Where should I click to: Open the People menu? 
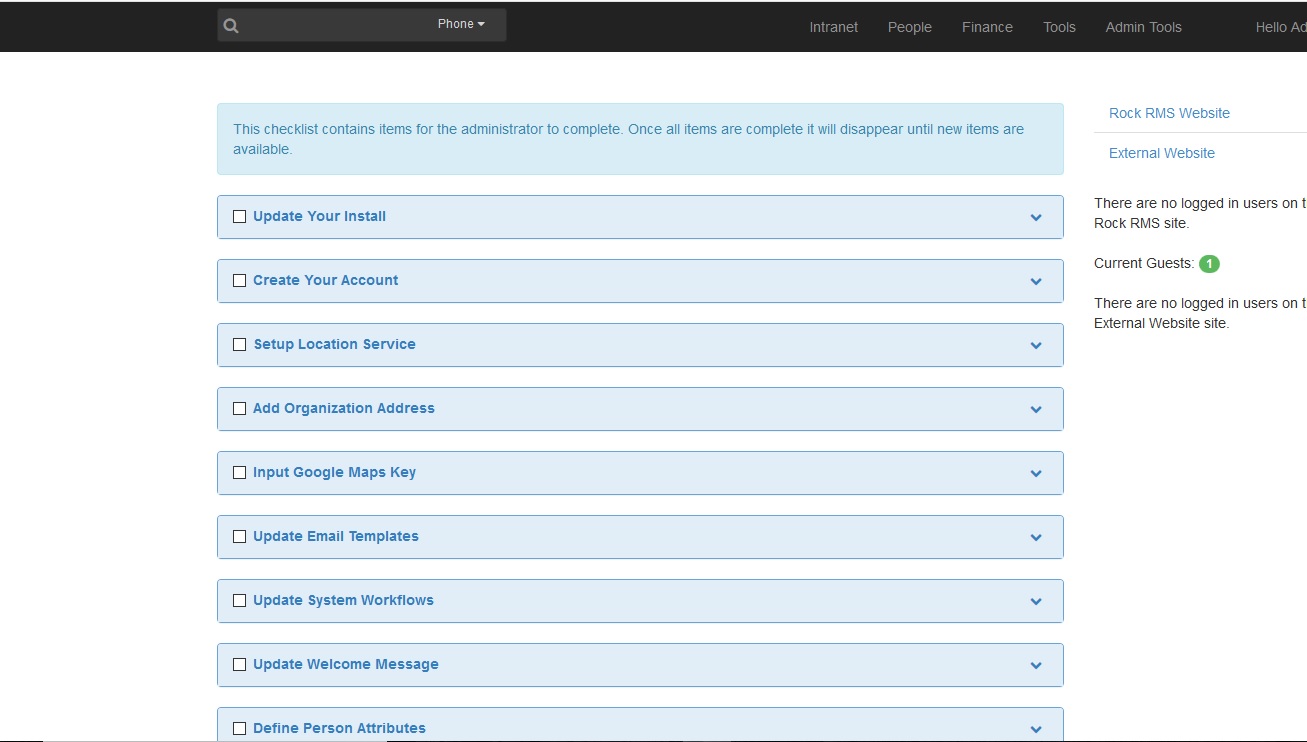pos(909,27)
